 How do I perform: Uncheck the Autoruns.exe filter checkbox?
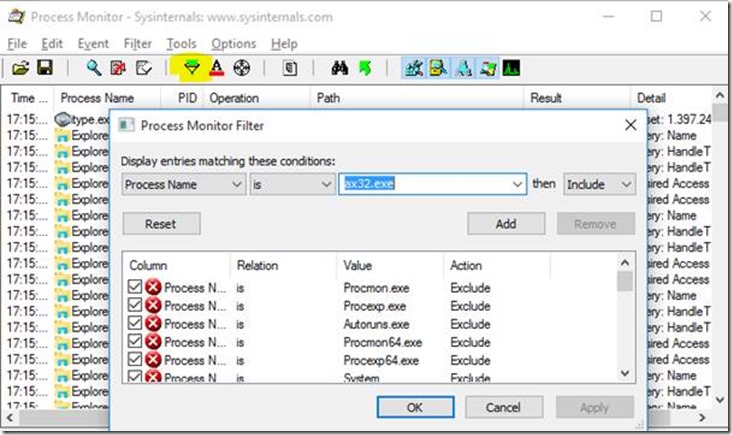[x=136, y=324]
